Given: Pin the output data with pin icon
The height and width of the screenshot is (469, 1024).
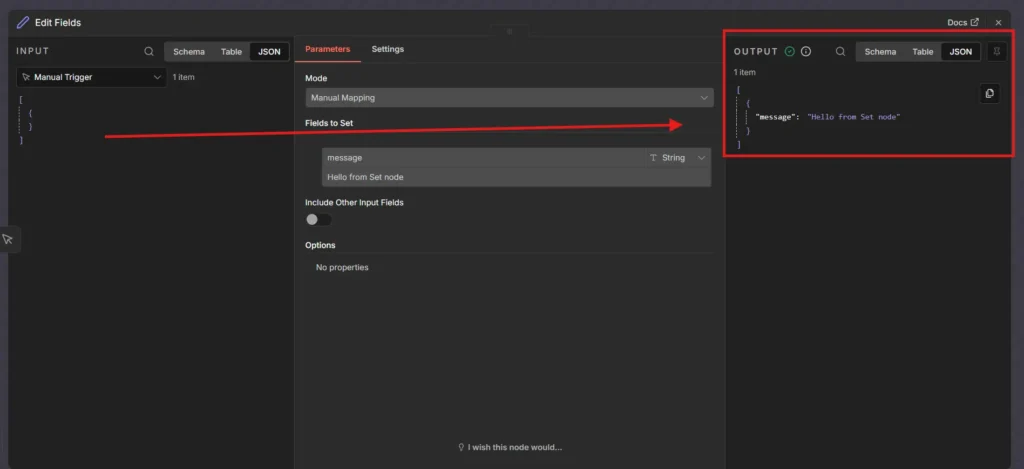Looking at the screenshot, I should (x=997, y=52).
